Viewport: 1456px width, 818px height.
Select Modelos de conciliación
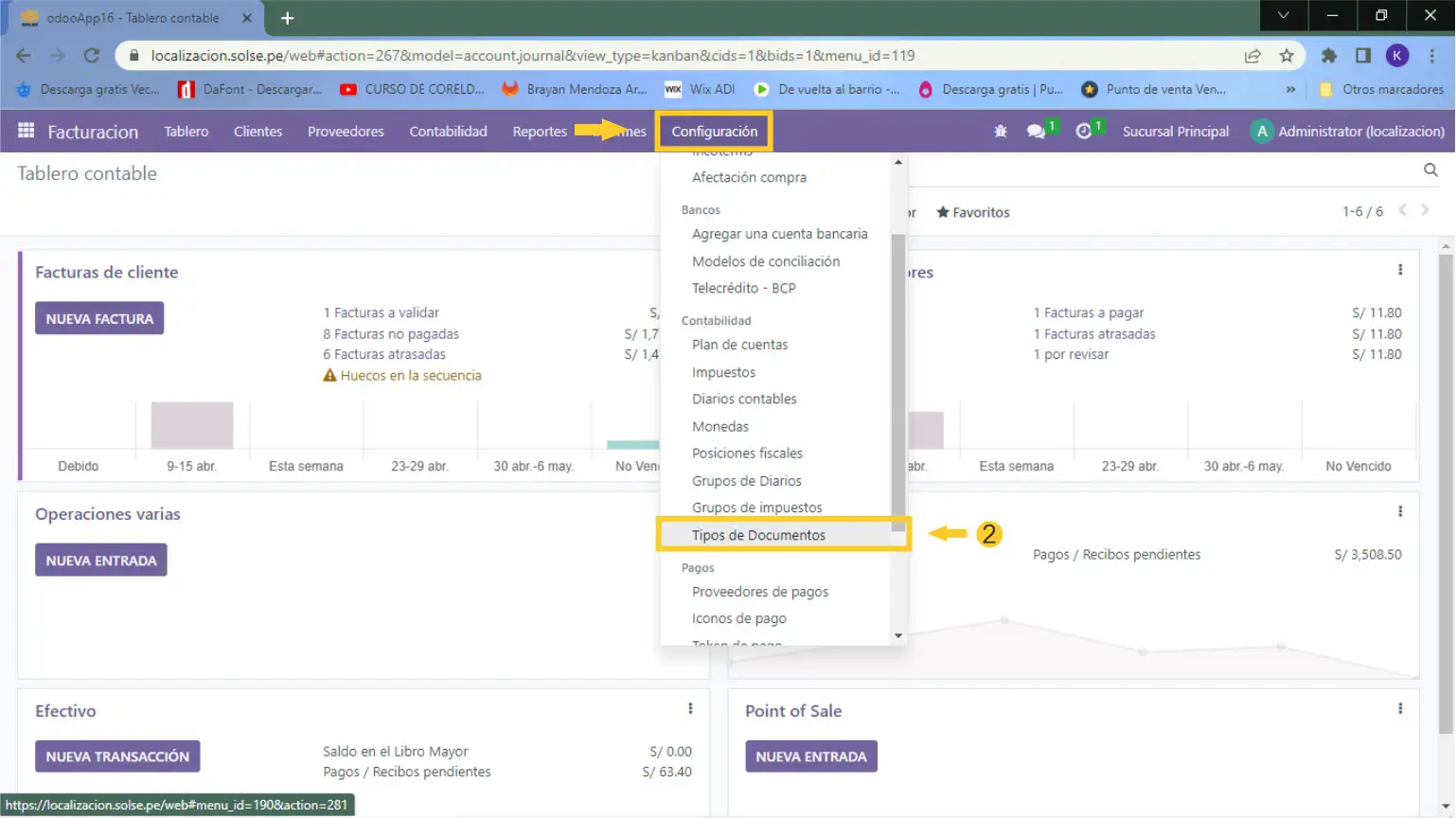[x=766, y=261]
